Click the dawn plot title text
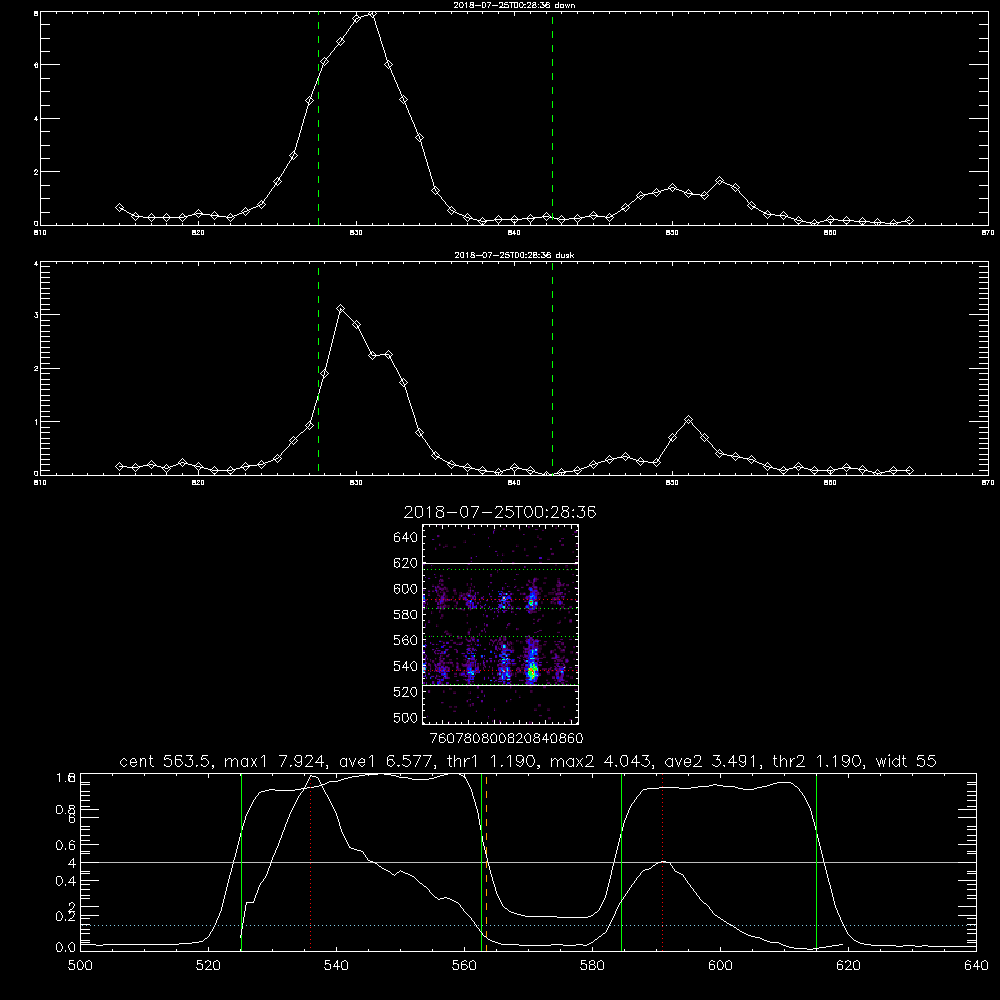This screenshot has height=1000, width=1000. tap(514, 5)
